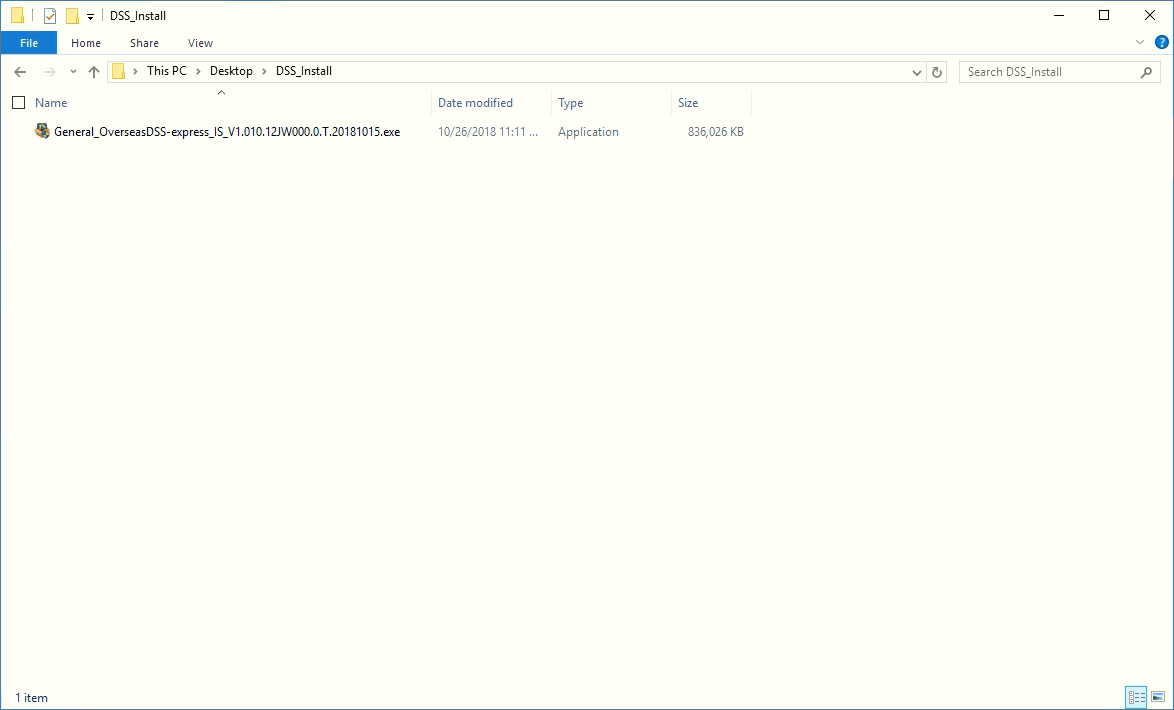Image resolution: width=1174 pixels, height=710 pixels.
Task: Open the address bar history dropdown
Action: (916, 73)
